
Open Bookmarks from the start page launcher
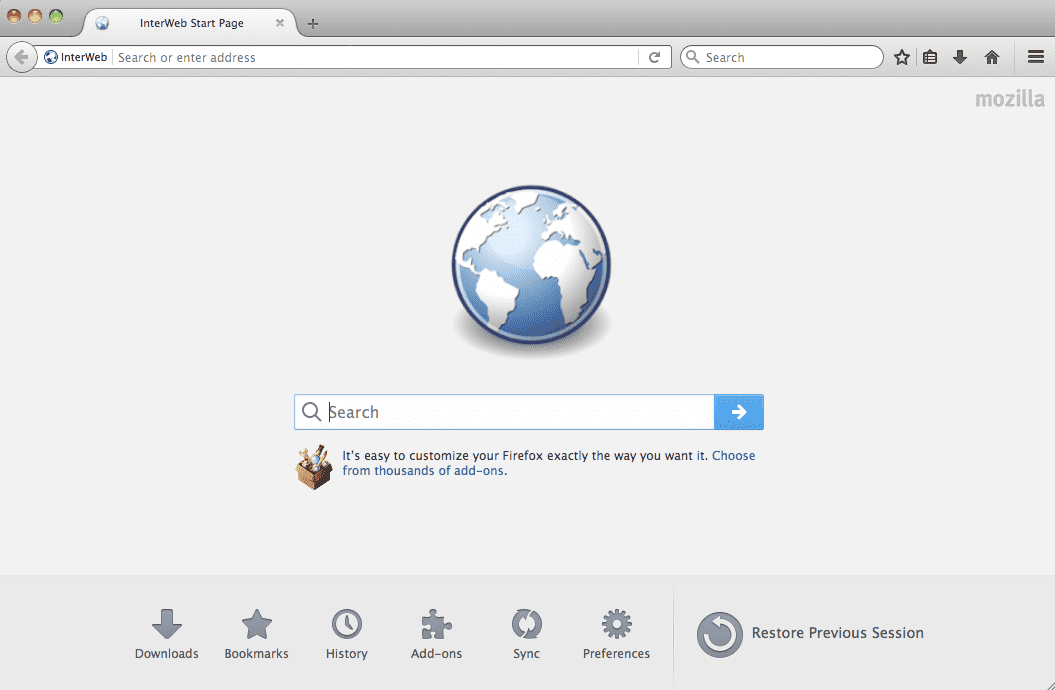click(256, 634)
